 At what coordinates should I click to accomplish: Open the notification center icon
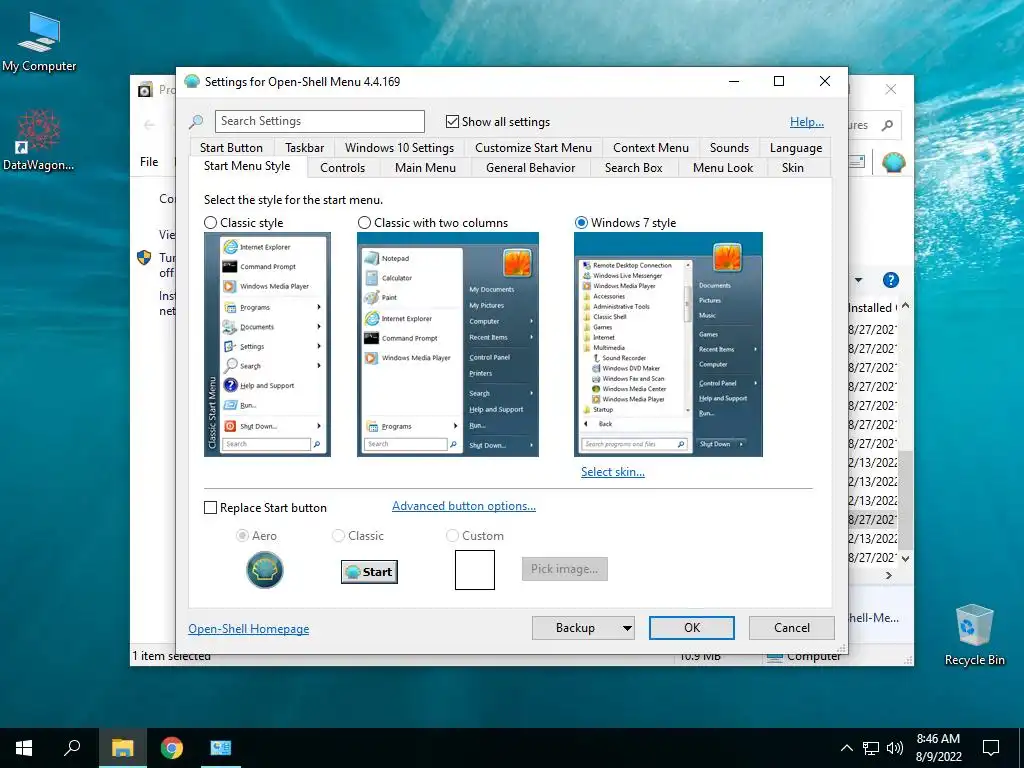991,748
